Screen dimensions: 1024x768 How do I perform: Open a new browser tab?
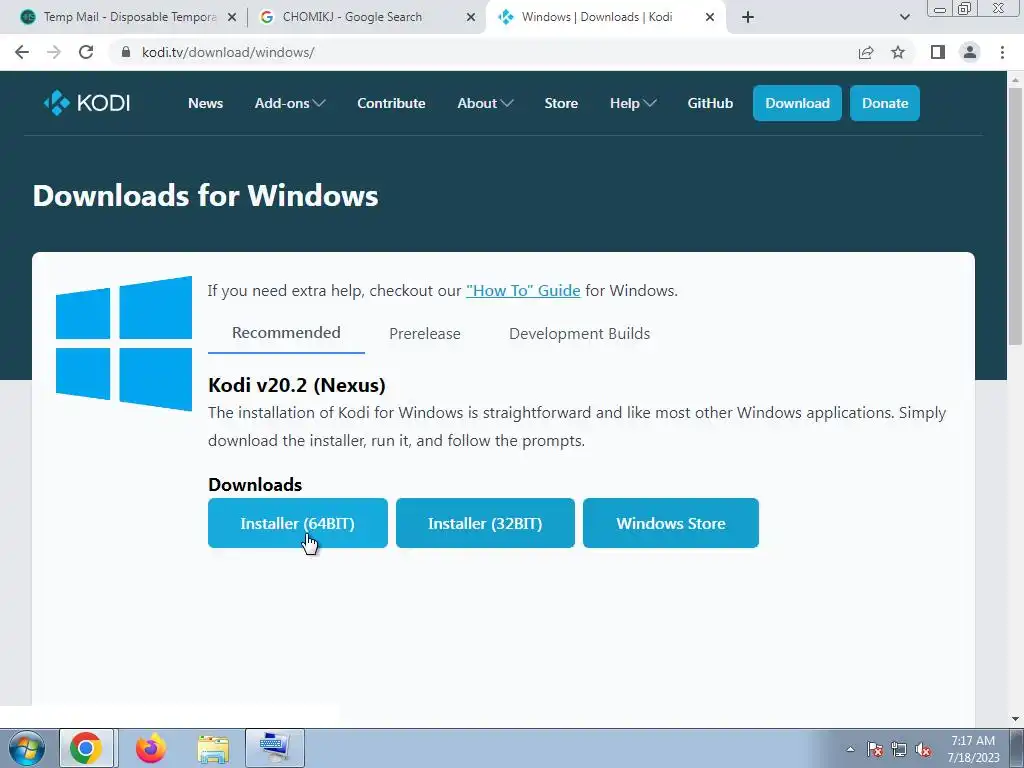[x=748, y=17]
